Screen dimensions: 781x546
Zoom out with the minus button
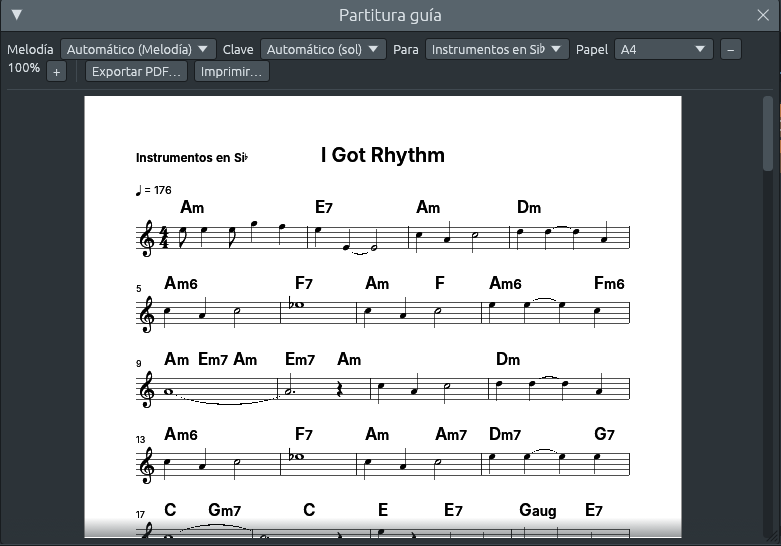tap(730, 50)
